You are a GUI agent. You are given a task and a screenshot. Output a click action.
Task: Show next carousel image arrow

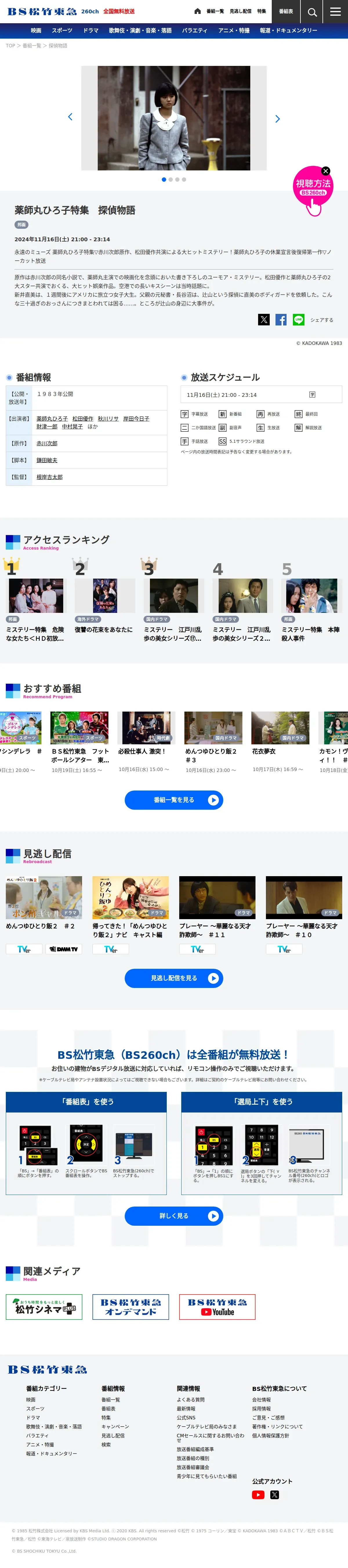point(278,119)
